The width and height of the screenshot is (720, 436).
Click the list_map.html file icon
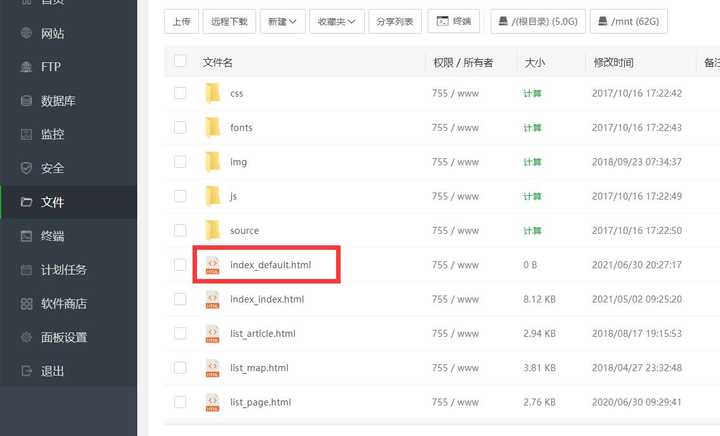213,368
